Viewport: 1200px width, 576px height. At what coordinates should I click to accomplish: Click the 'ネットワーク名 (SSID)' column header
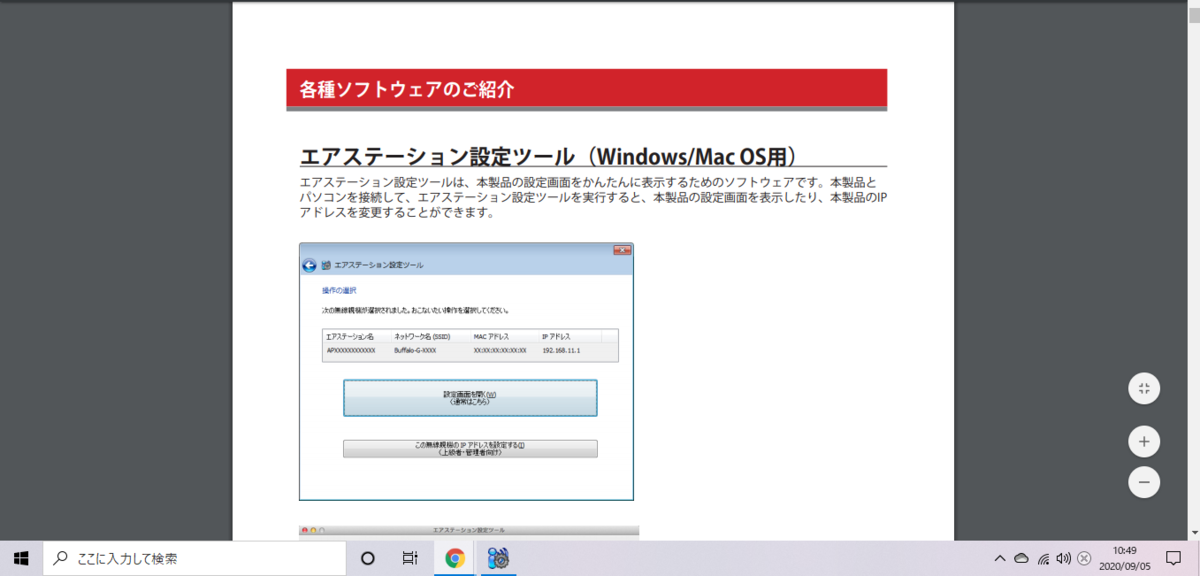pyautogui.click(x=424, y=337)
